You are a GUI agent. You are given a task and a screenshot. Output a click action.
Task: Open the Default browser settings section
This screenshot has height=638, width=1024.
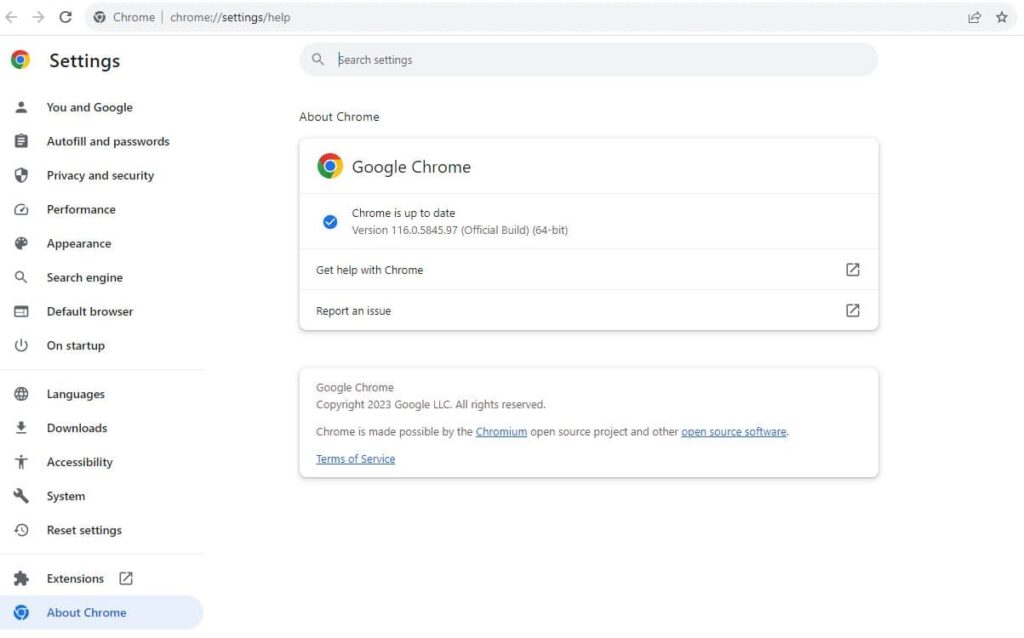(89, 311)
